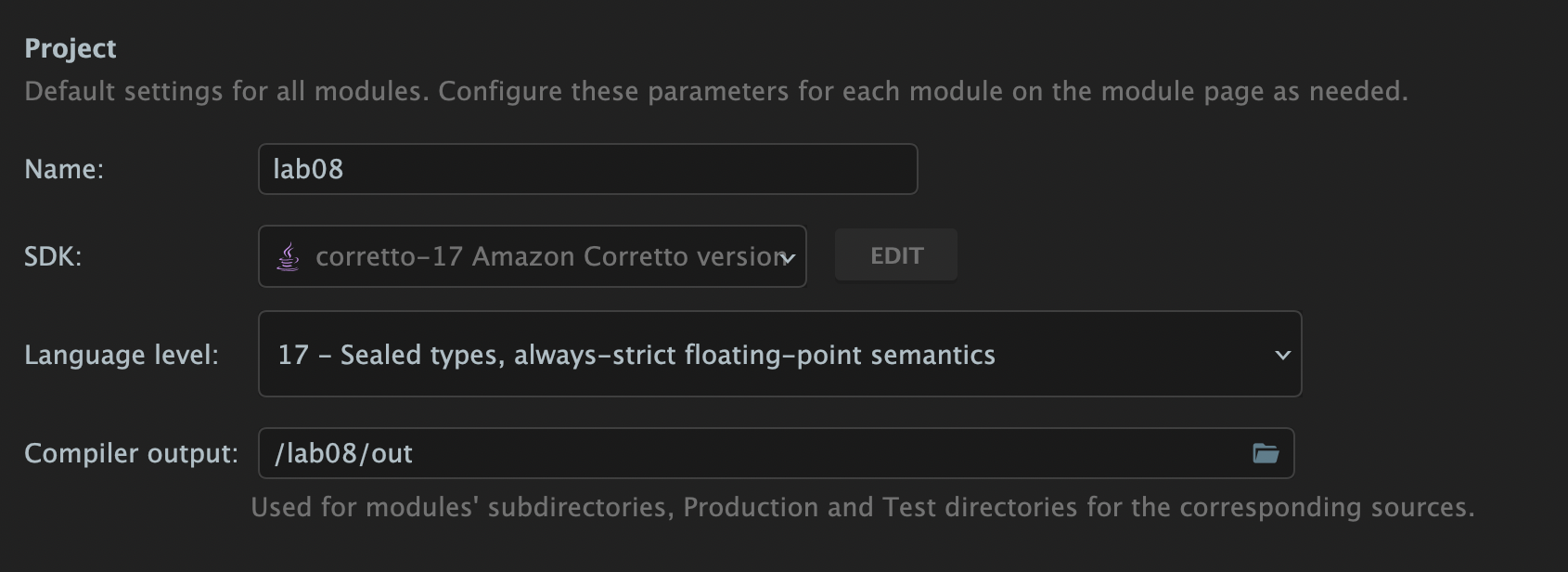Place cursor on the "/lab08/out" path text

(343, 453)
